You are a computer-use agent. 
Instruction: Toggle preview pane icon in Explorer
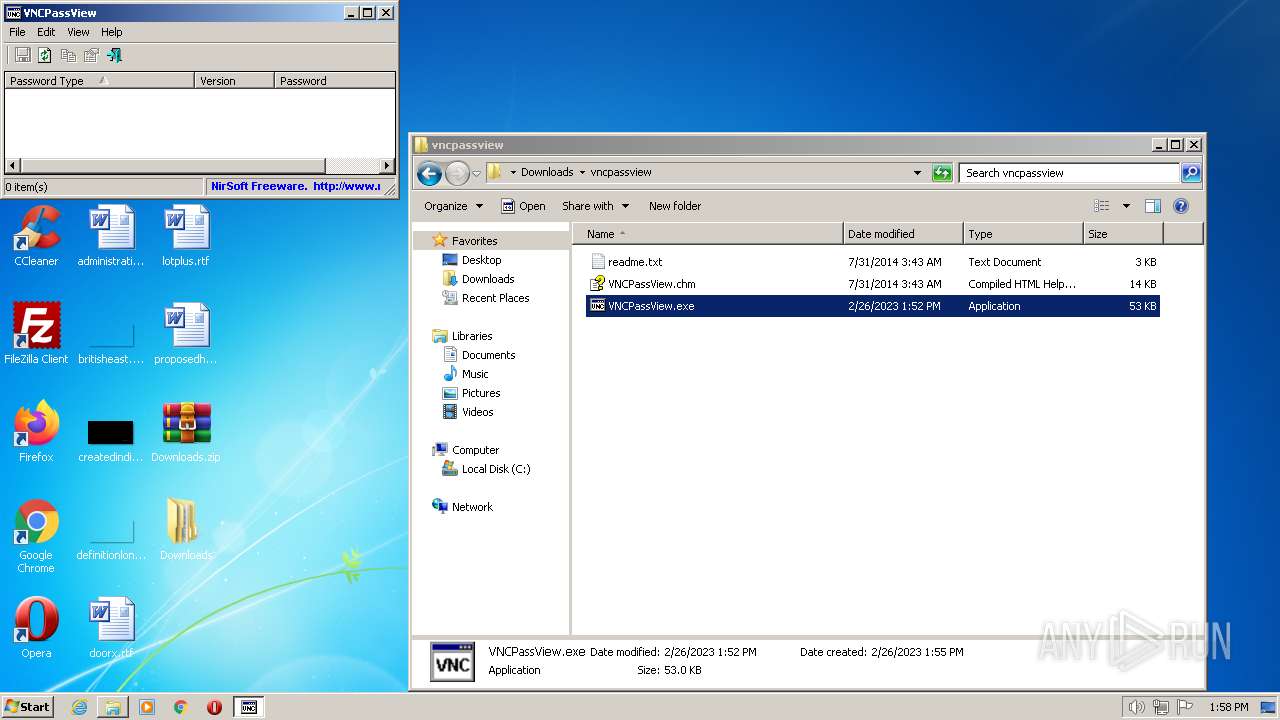tap(1152, 206)
